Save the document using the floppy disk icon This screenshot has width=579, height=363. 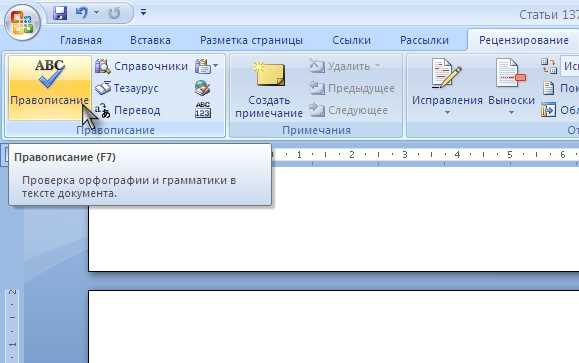pyautogui.click(x=60, y=13)
